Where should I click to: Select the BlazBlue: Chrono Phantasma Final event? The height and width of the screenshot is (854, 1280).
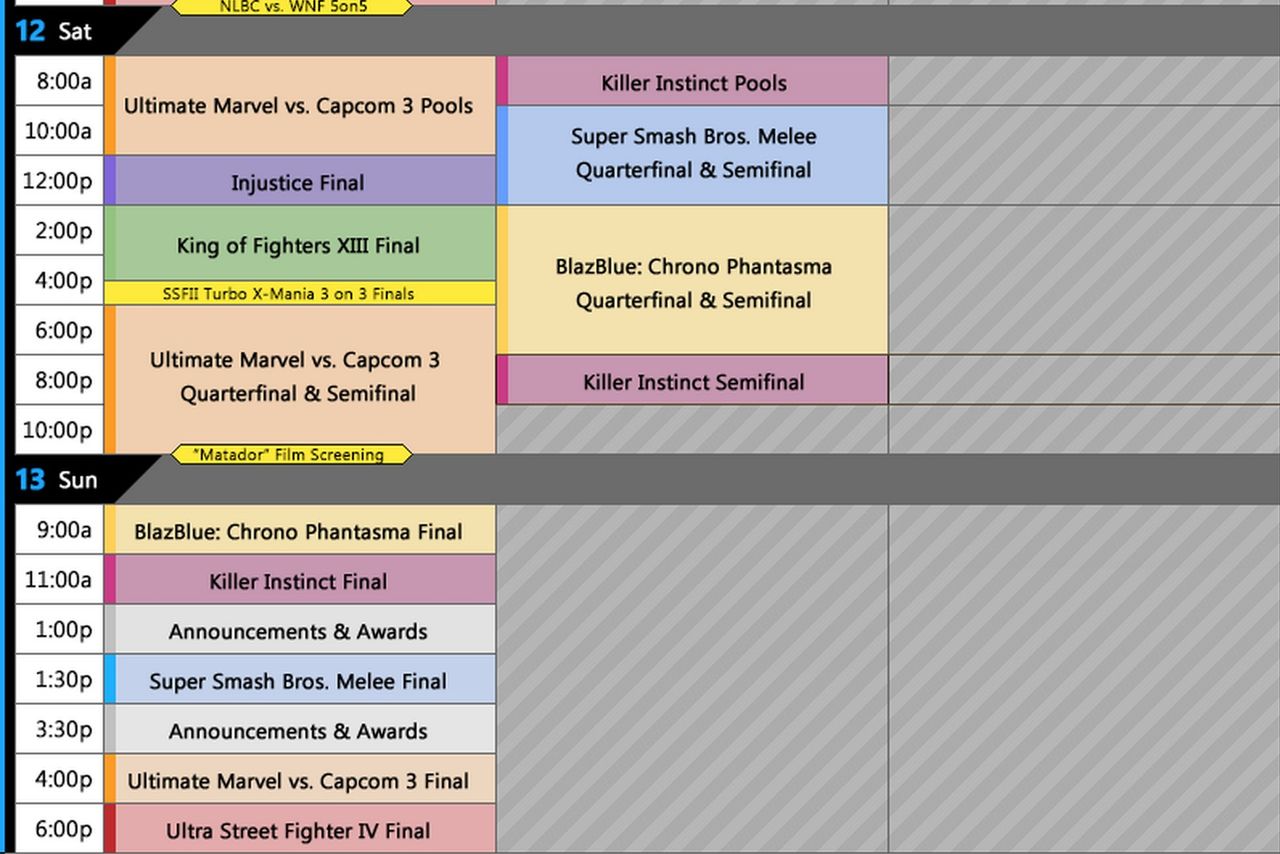(298, 531)
